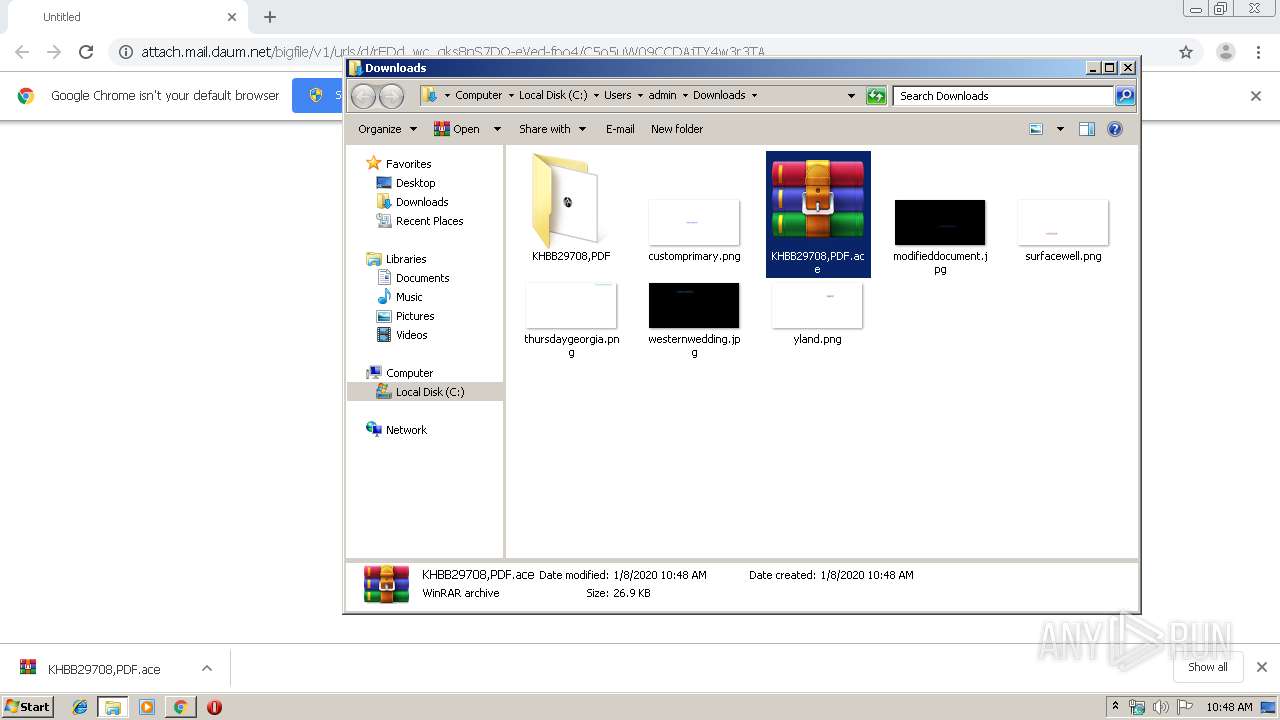This screenshot has height=720, width=1280.
Task: Select the KHBB29708,PDF.ace WinRAR archive
Action: click(x=818, y=213)
